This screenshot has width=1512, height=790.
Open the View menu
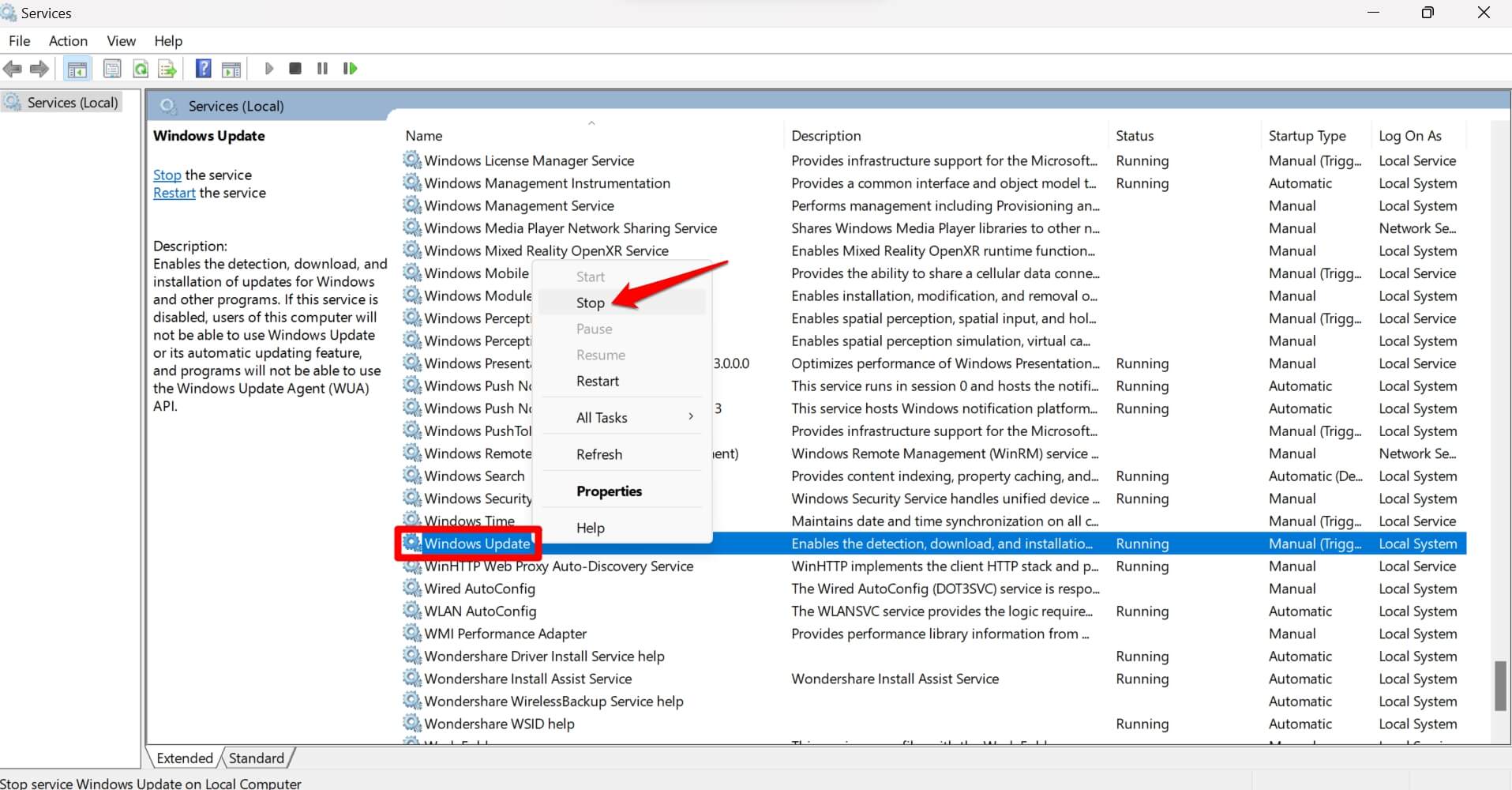(121, 41)
